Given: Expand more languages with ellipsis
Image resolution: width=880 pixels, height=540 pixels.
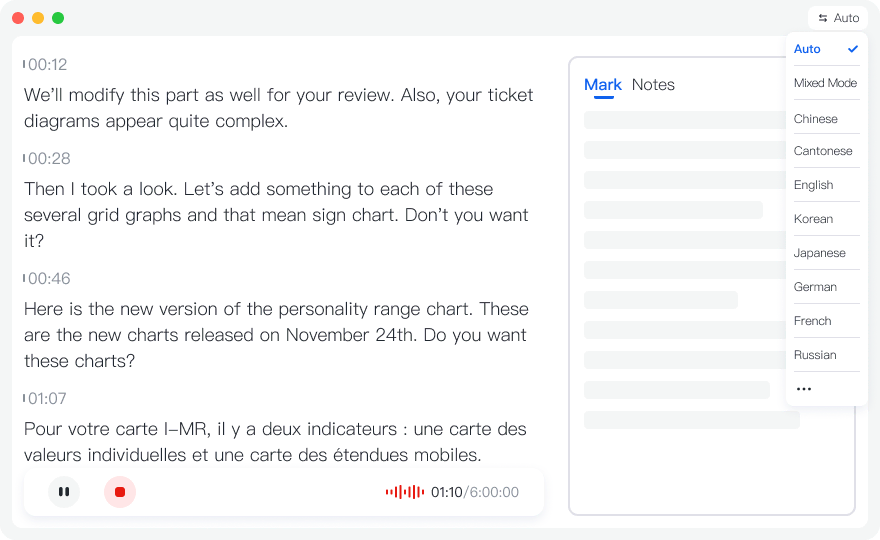Looking at the screenshot, I should coord(803,389).
